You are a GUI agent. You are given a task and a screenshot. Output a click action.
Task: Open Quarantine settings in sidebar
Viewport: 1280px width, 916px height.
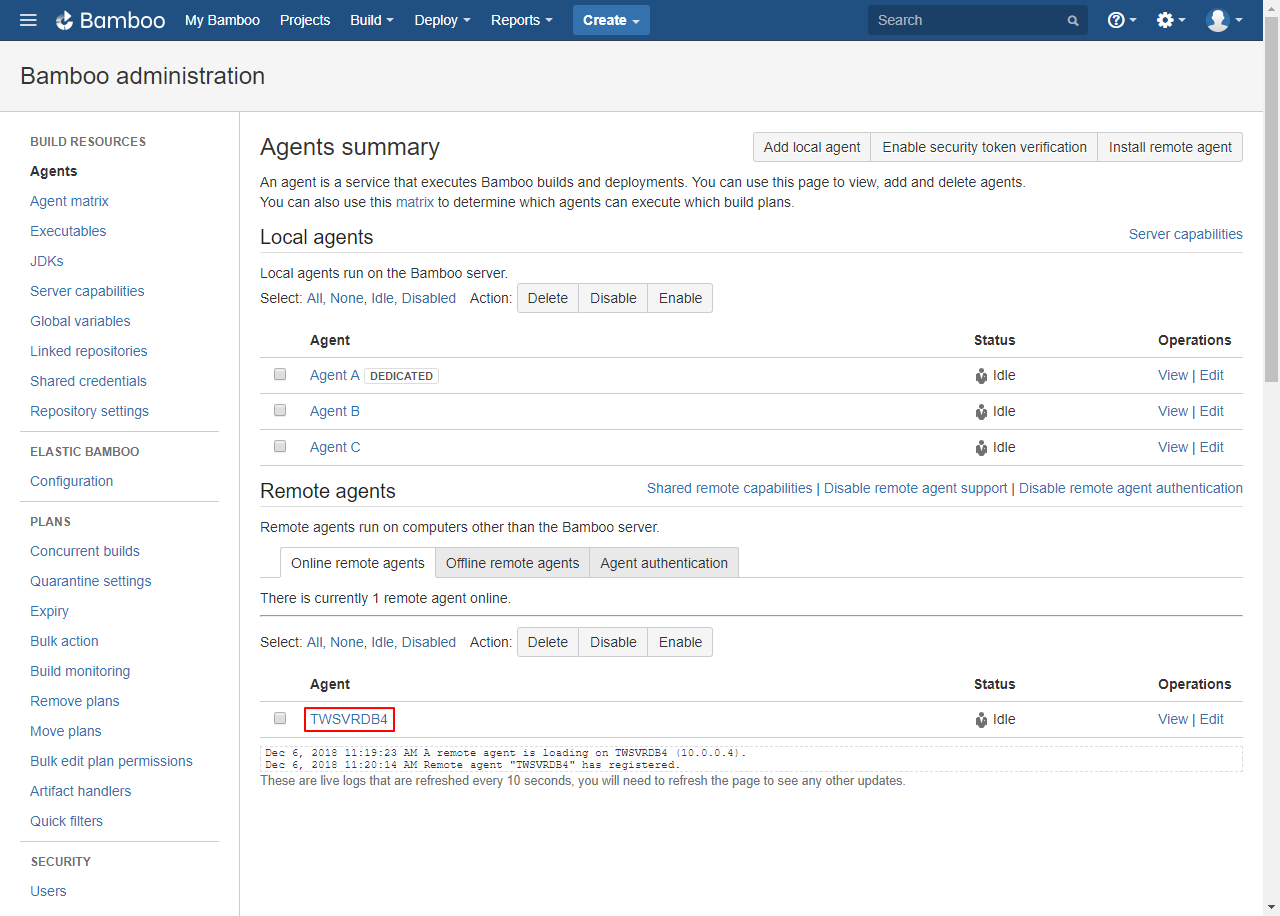(91, 581)
